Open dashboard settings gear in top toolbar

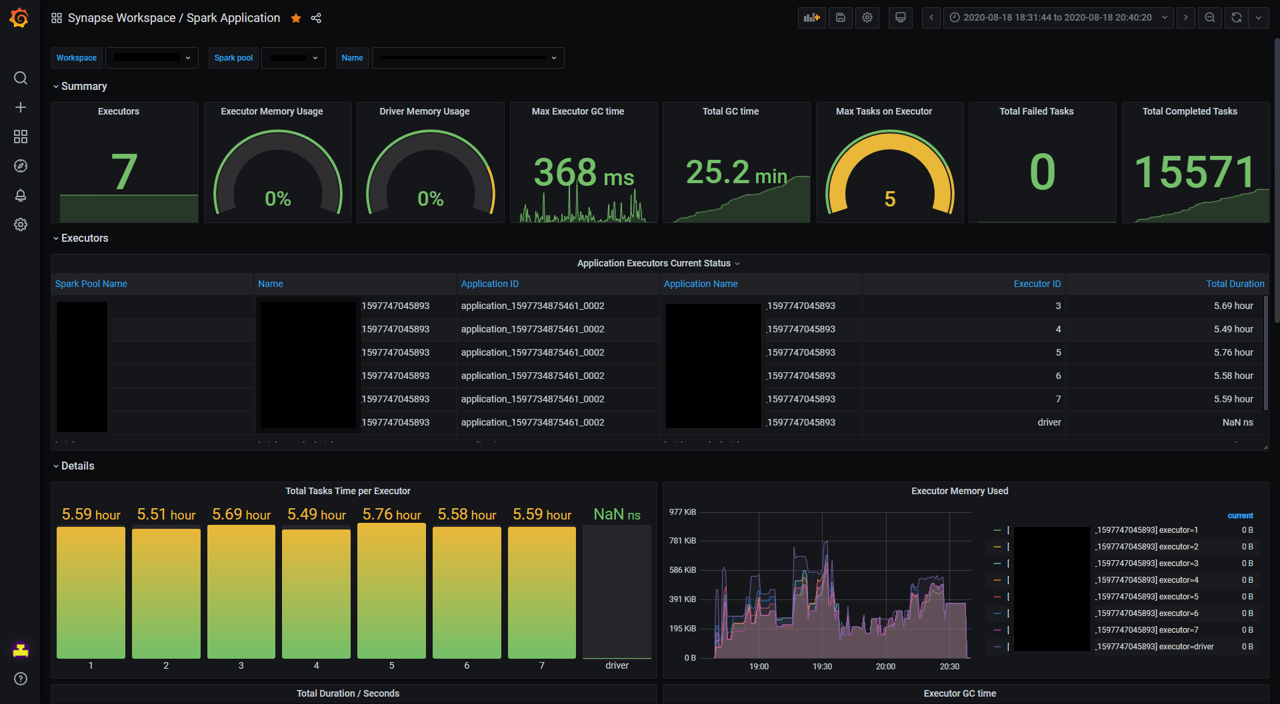click(868, 18)
